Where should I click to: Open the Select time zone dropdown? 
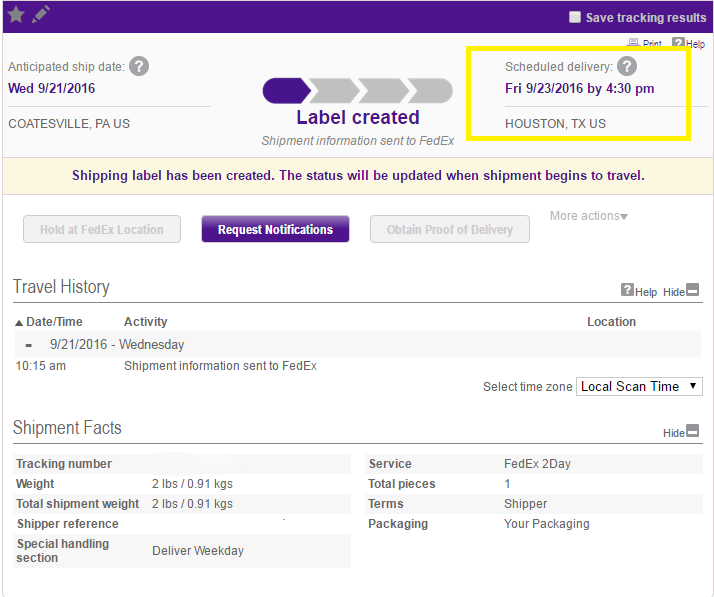(639, 387)
